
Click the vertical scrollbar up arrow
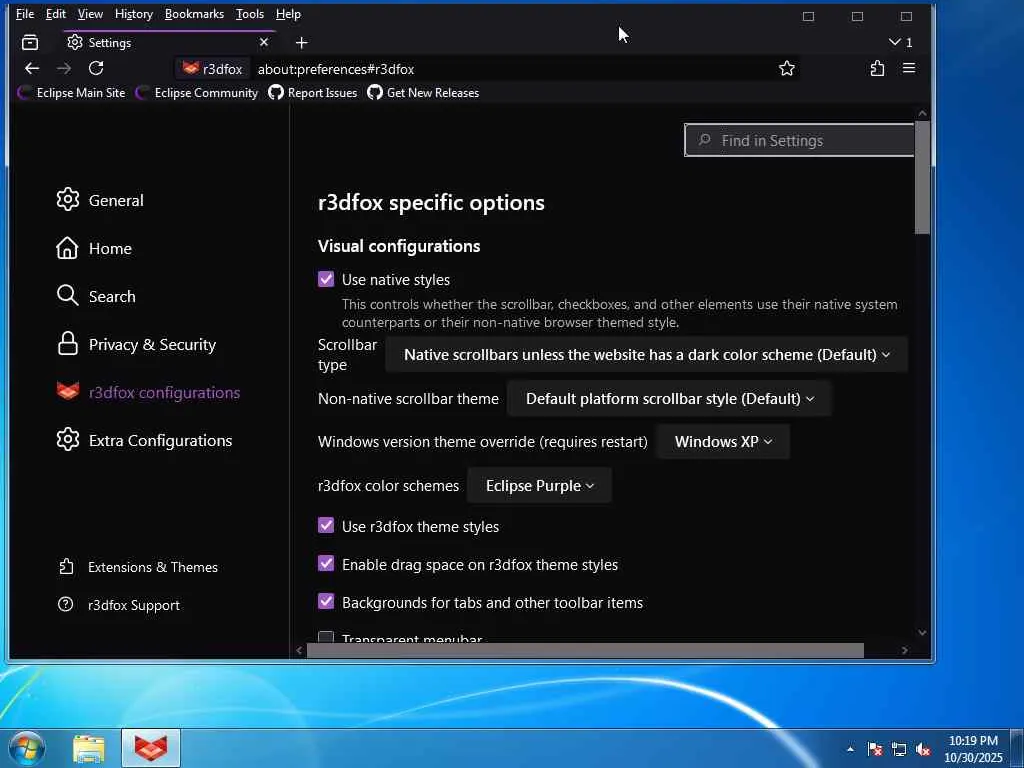click(922, 114)
